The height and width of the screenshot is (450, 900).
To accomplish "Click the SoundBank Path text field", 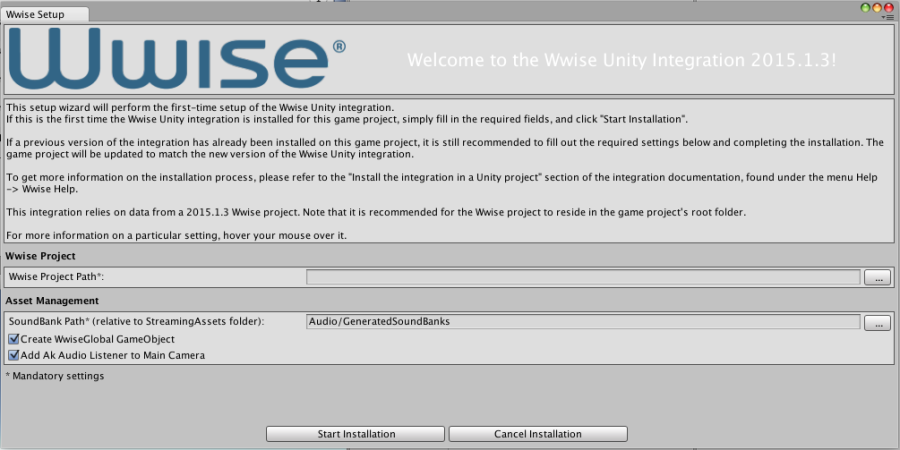I will (x=582, y=322).
